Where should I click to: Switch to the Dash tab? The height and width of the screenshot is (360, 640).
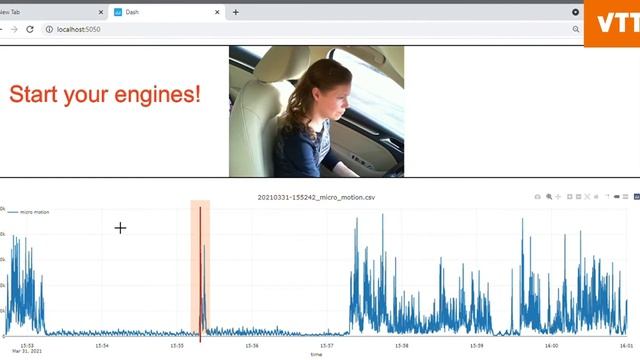coord(167,12)
